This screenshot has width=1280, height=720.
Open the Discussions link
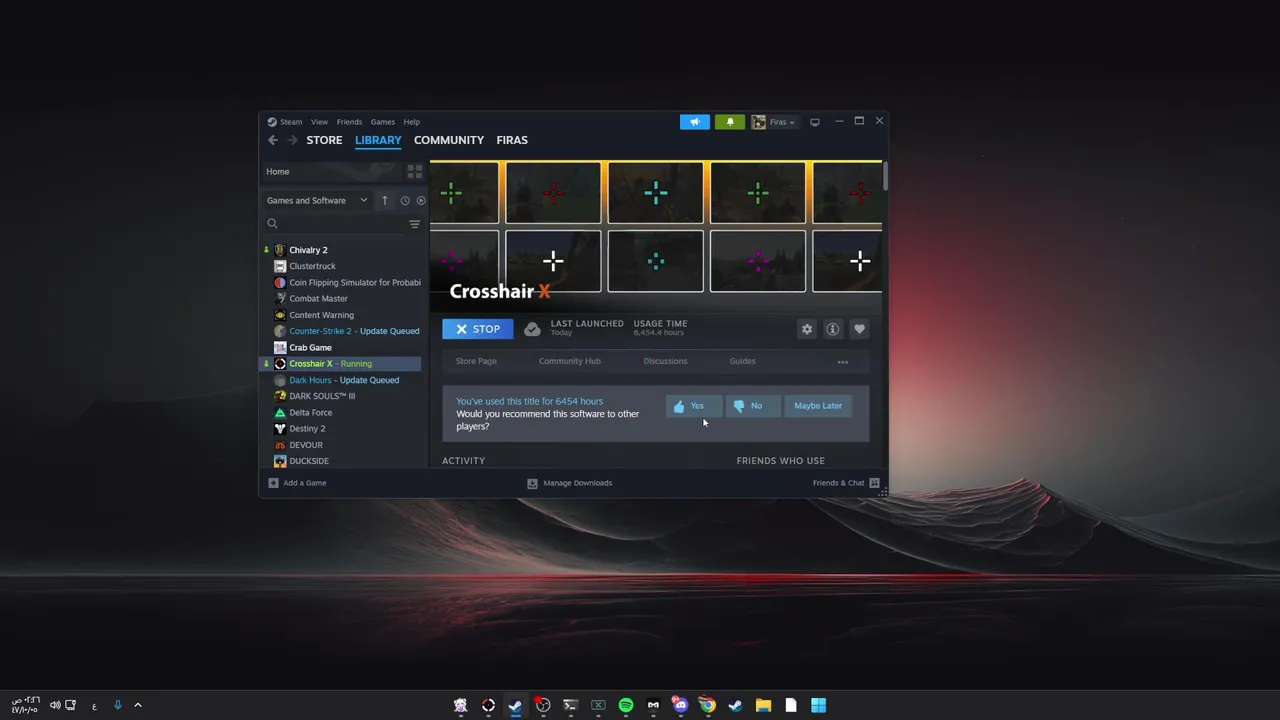665,361
